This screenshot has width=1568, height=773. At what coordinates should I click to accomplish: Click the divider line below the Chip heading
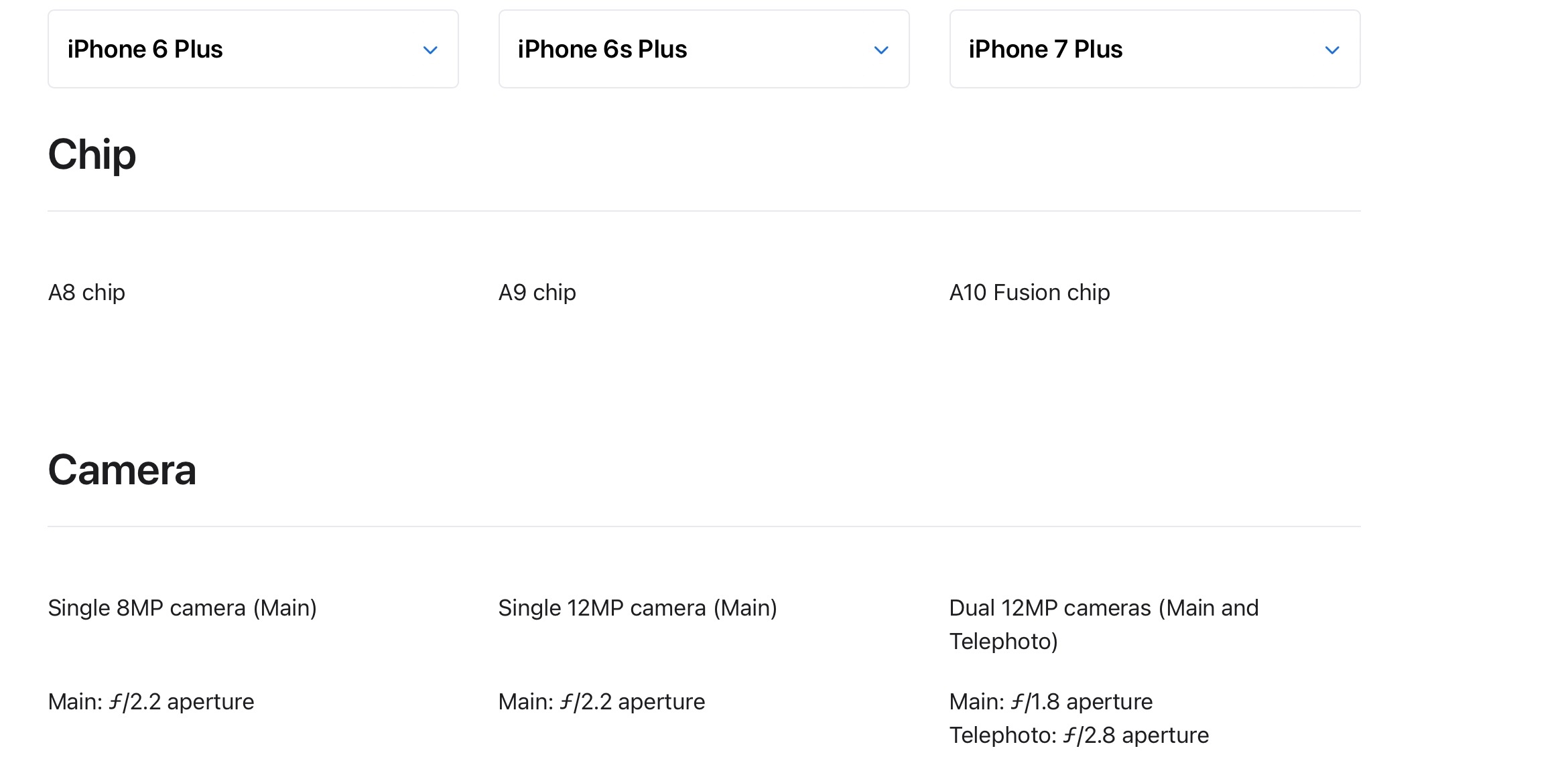click(x=704, y=211)
